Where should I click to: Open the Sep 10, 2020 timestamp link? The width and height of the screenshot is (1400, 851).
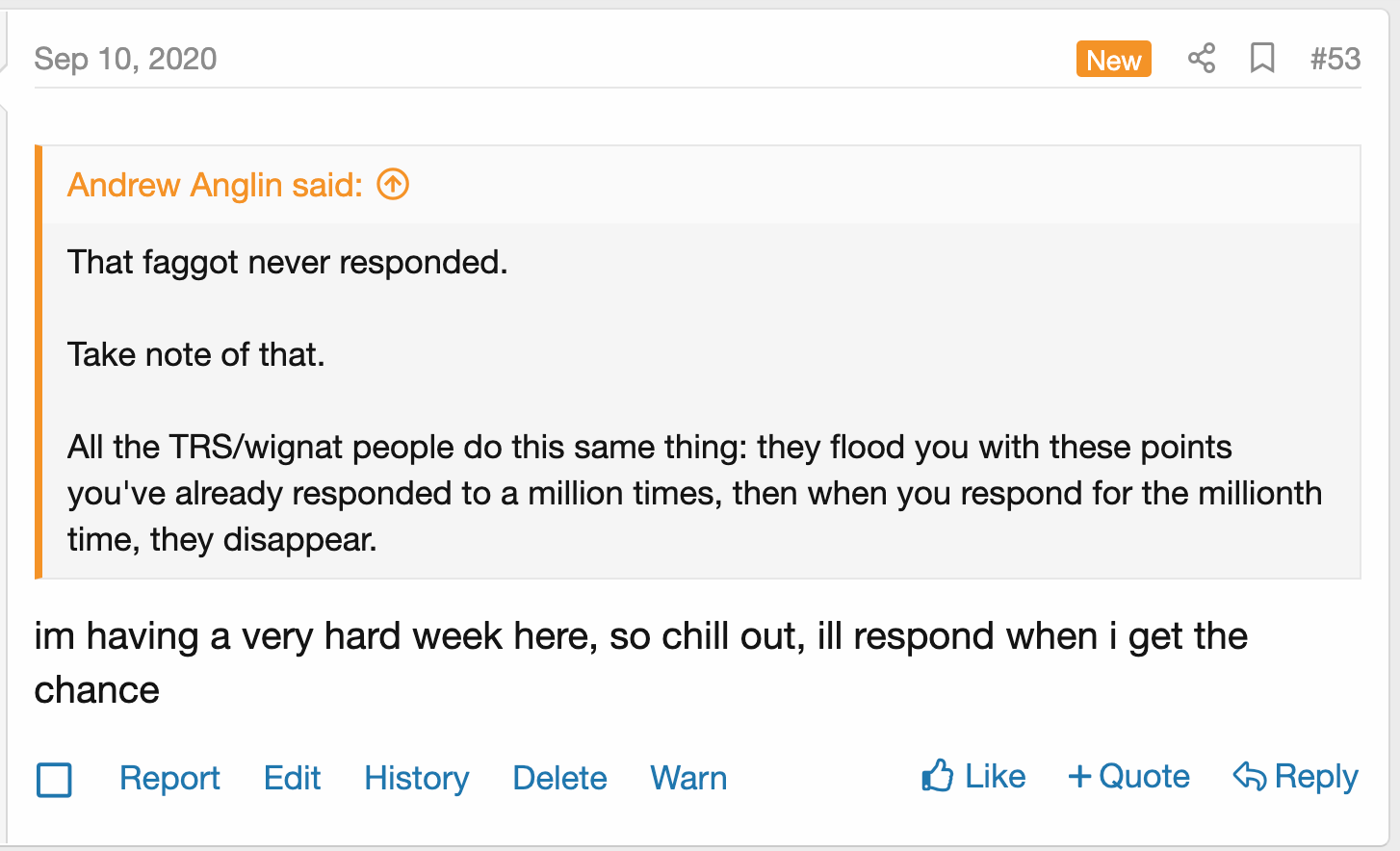125,59
